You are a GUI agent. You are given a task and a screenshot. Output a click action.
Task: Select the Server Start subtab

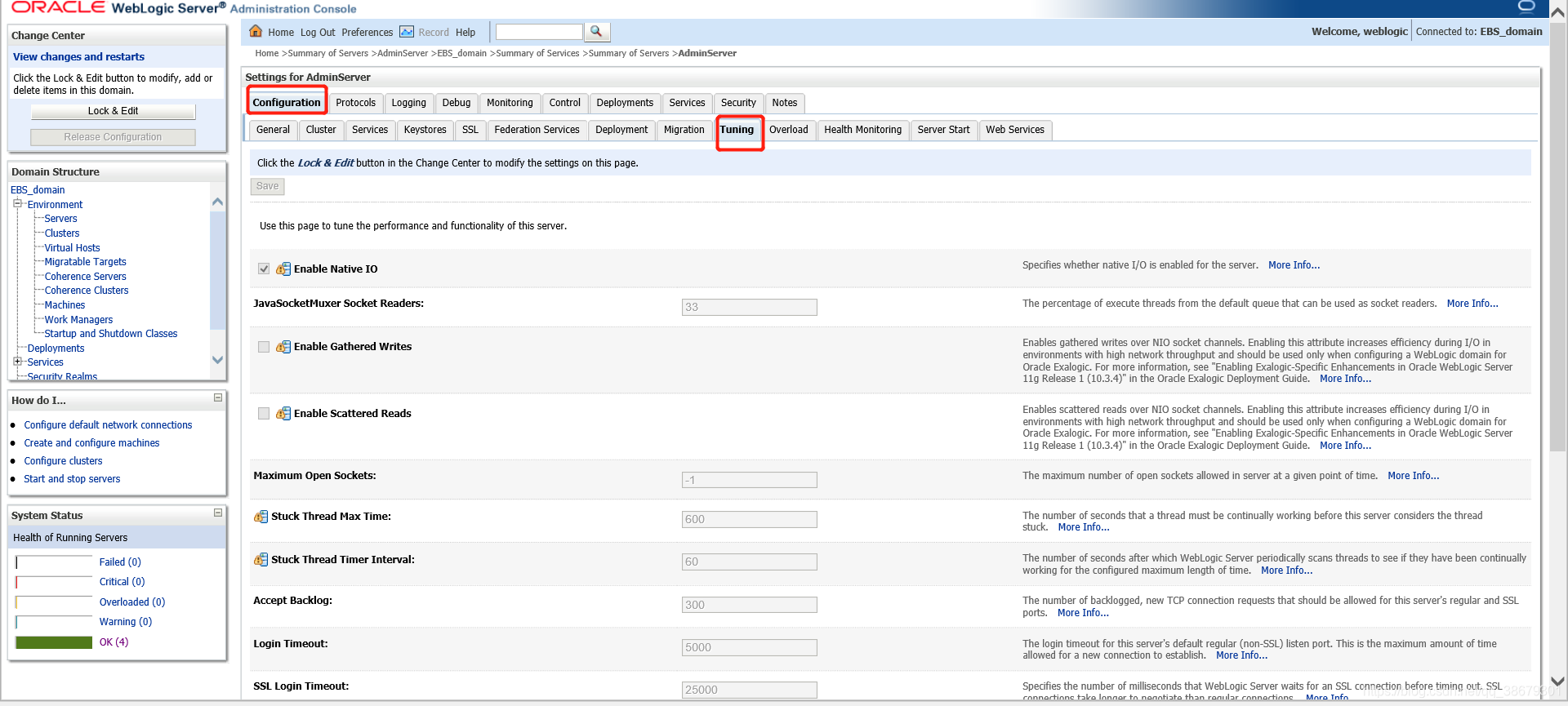click(944, 130)
